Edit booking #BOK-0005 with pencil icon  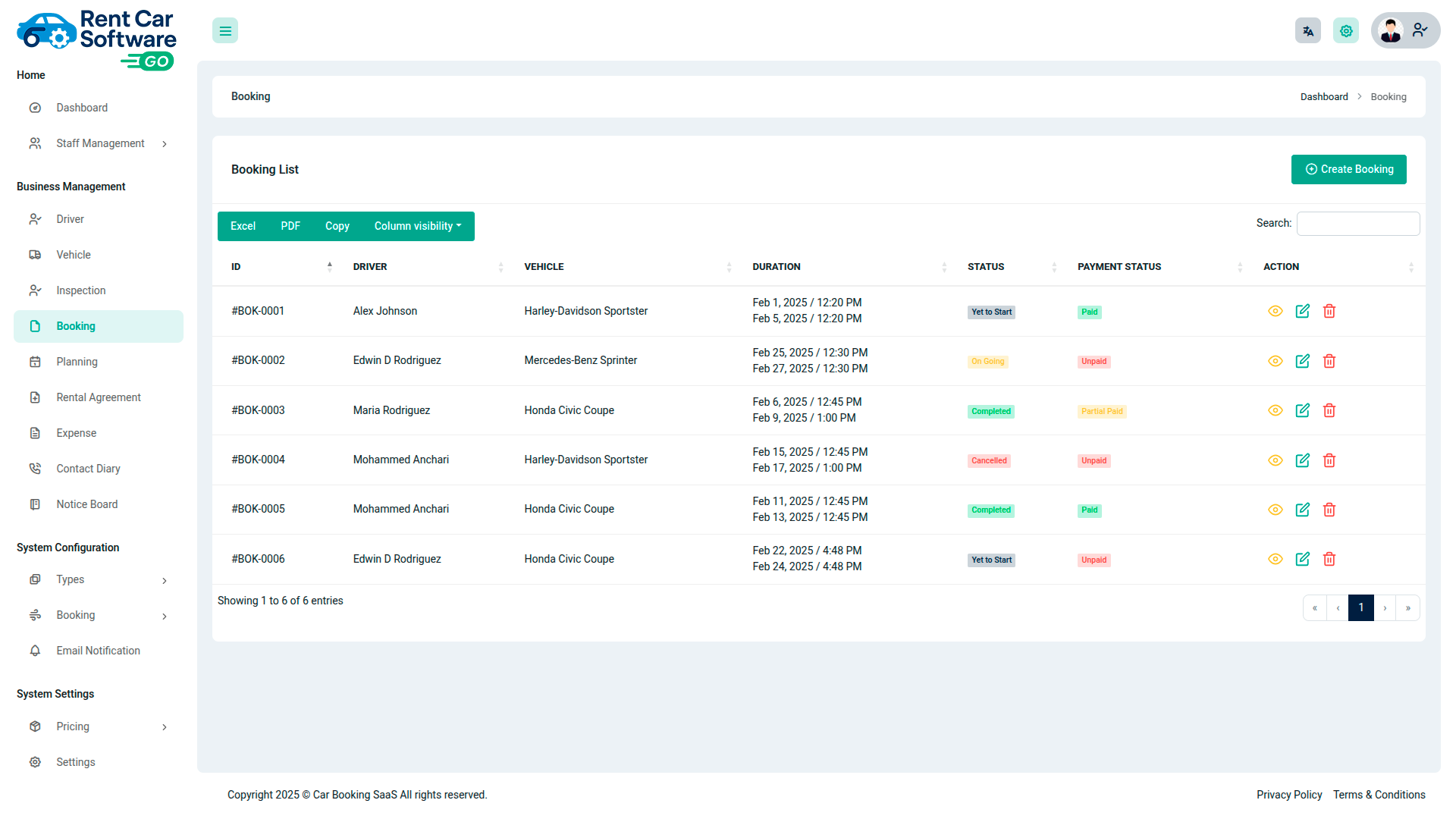click(x=1303, y=510)
